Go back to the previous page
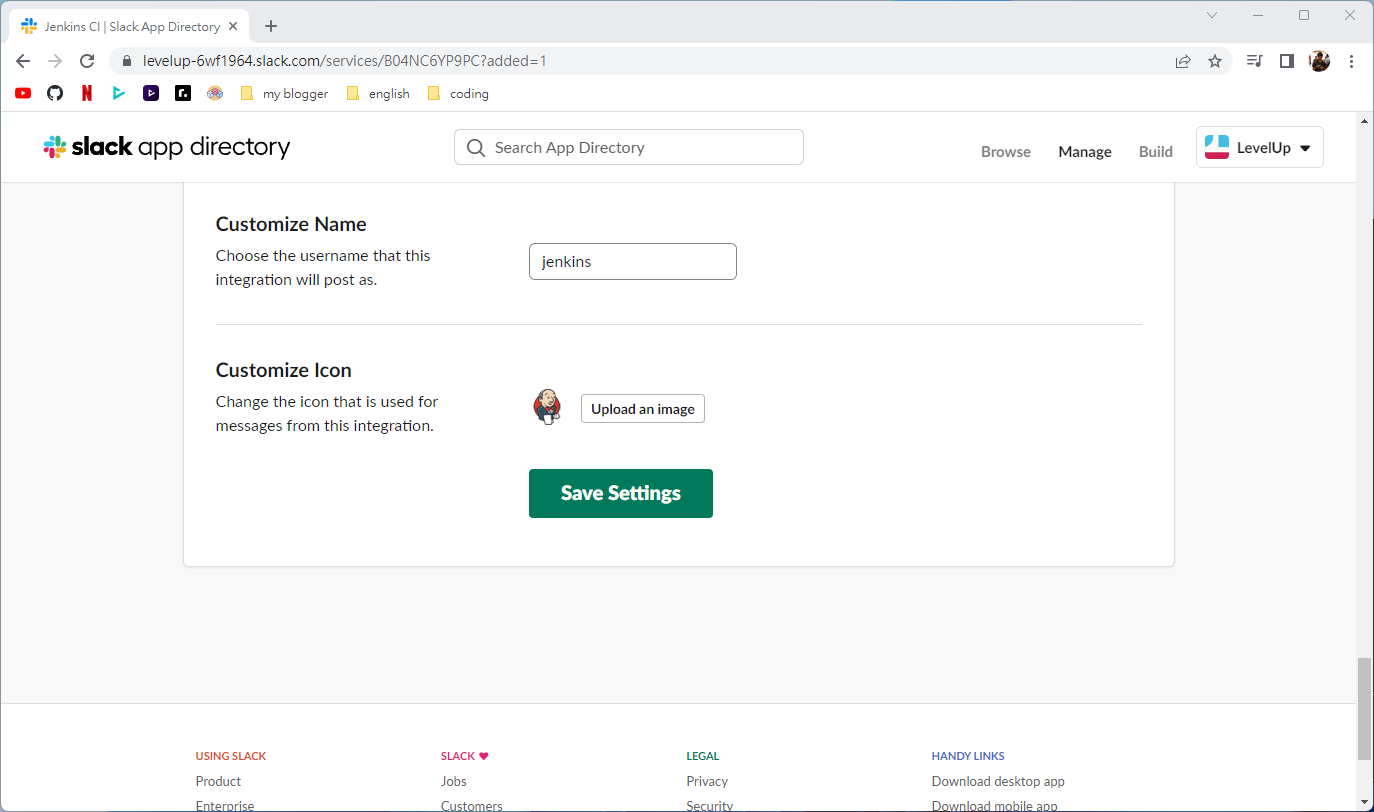The height and width of the screenshot is (812, 1374). click(x=23, y=61)
